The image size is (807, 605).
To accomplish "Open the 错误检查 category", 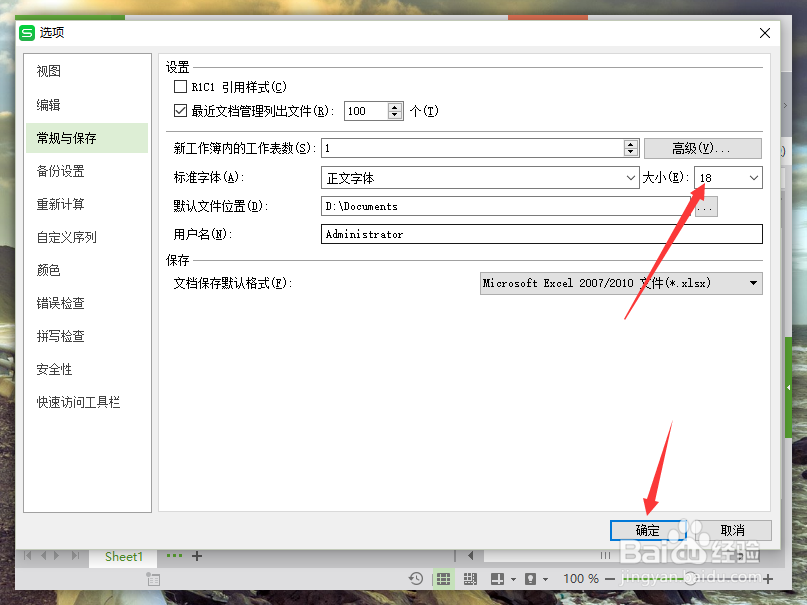I will pyautogui.click(x=60, y=303).
